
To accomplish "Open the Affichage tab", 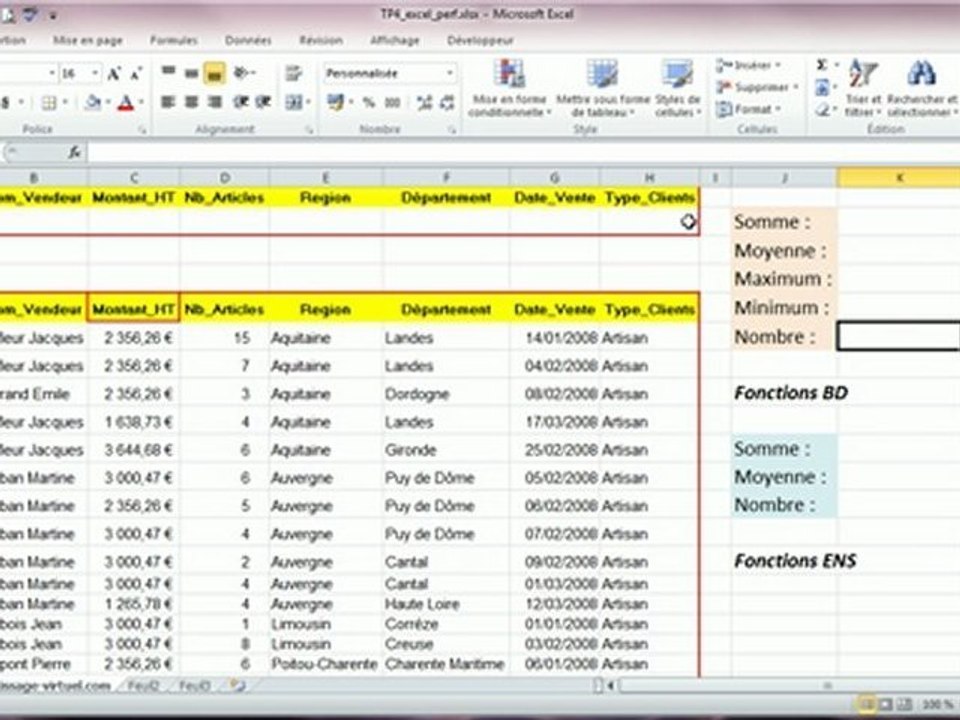I will (395, 40).
